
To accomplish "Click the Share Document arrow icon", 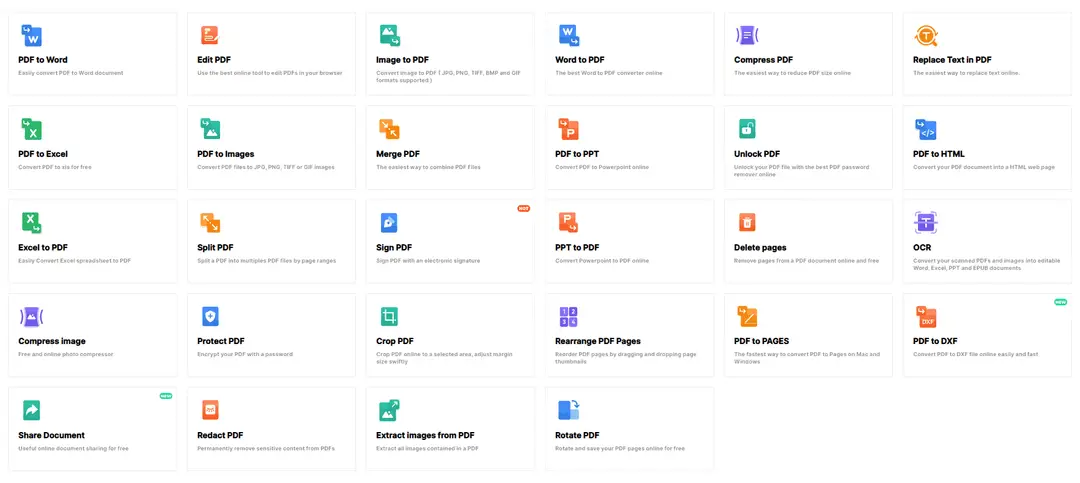I will click(31, 410).
